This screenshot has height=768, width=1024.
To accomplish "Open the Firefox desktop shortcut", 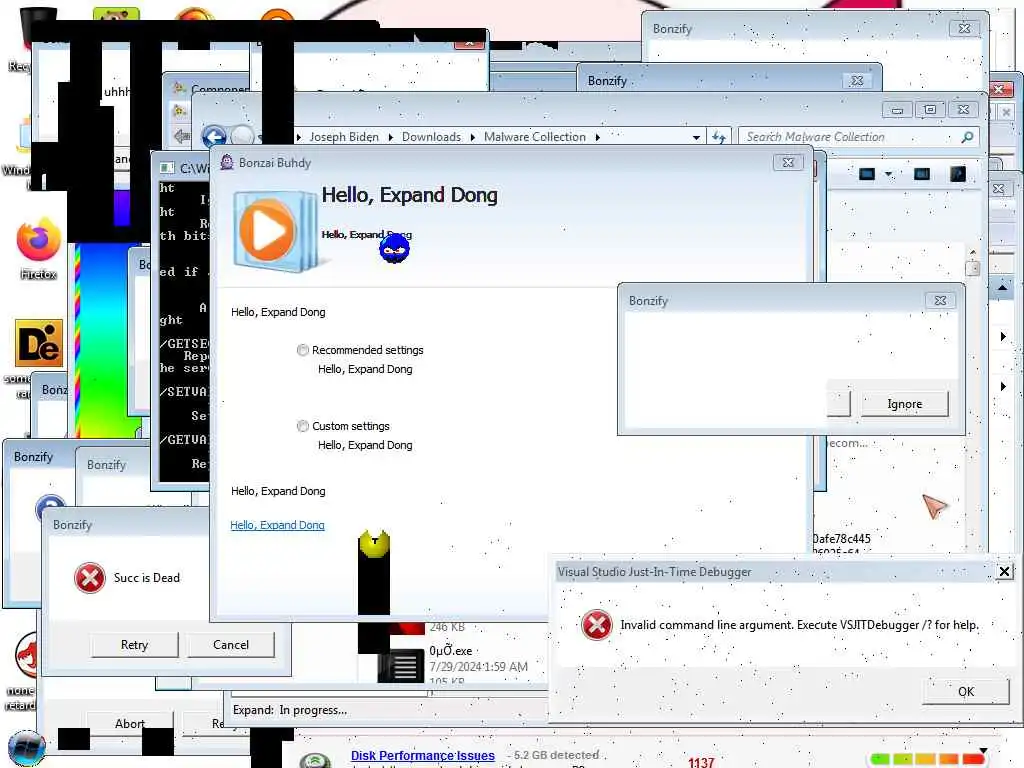I will [39, 240].
